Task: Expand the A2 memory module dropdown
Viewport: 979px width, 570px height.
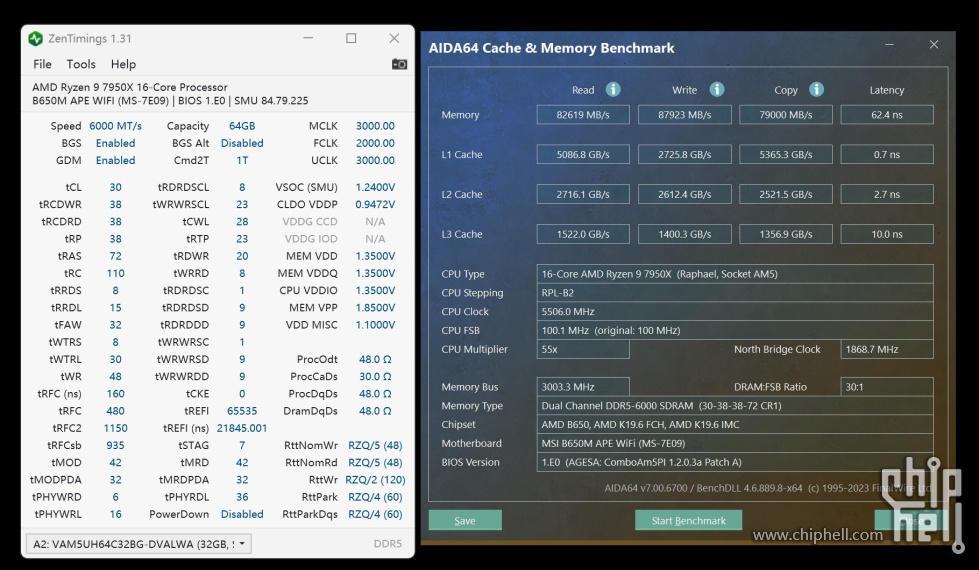Action: click(139, 544)
